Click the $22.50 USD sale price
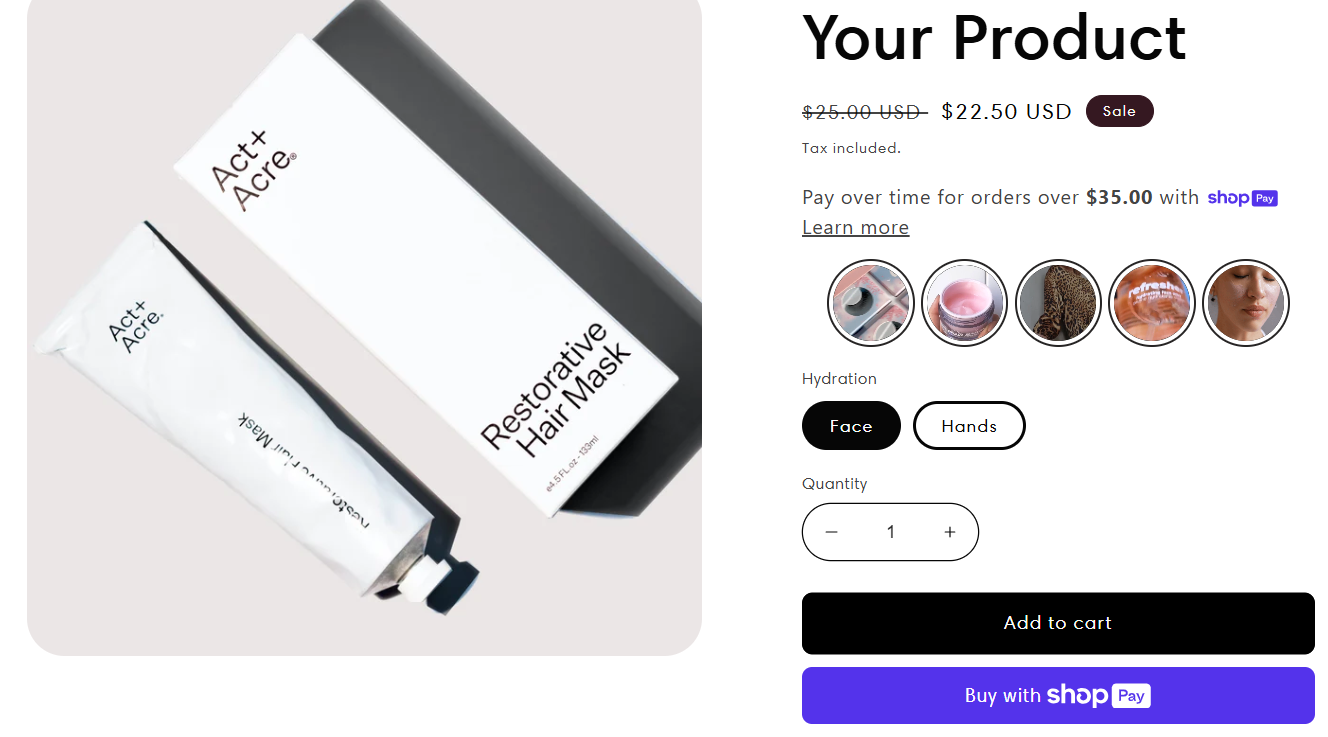Image resolution: width=1328 pixels, height=737 pixels. coord(1006,112)
